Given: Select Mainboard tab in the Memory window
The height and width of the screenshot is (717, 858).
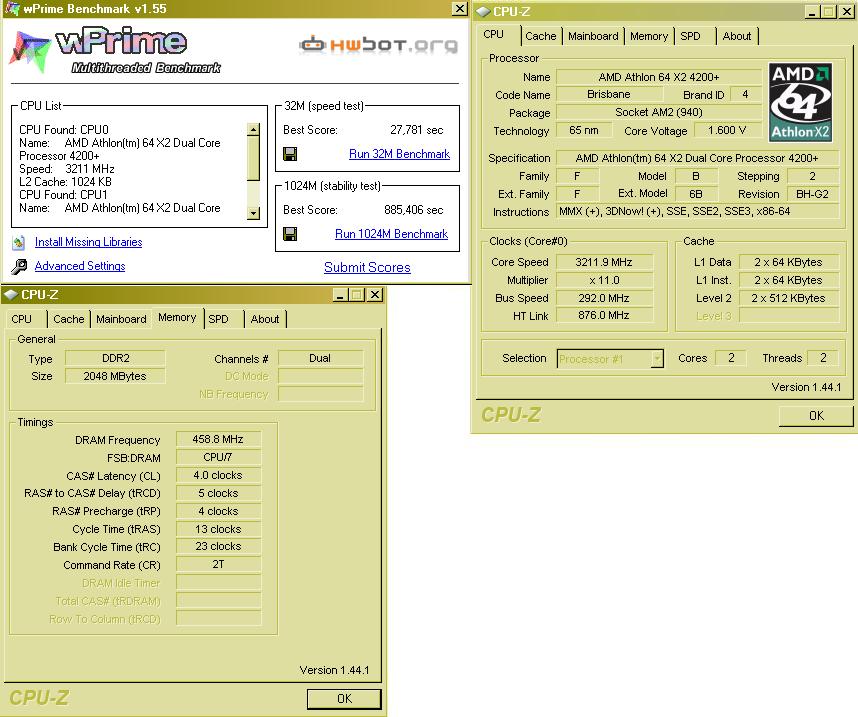Looking at the screenshot, I should click(x=121, y=319).
